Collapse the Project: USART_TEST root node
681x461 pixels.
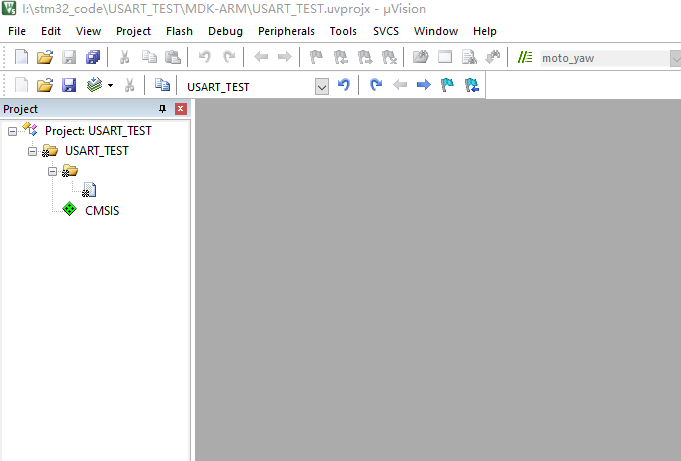12,131
